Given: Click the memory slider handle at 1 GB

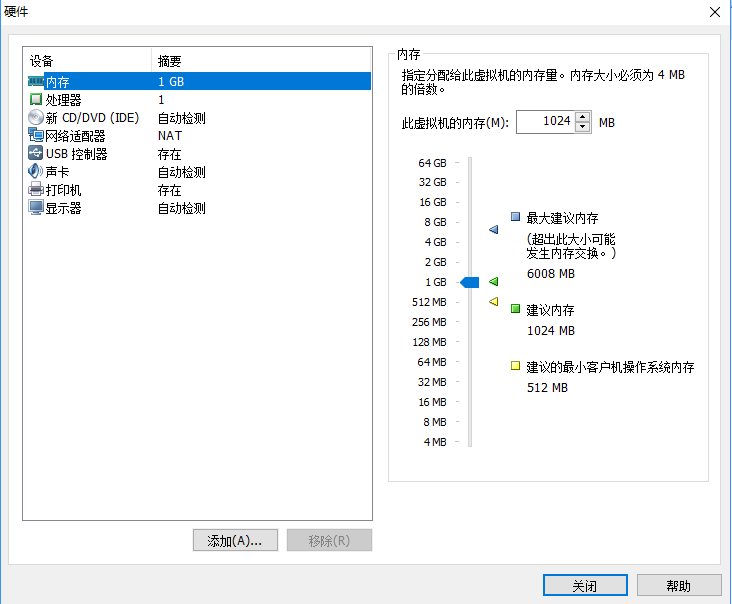Looking at the screenshot, I should [470, 282].
